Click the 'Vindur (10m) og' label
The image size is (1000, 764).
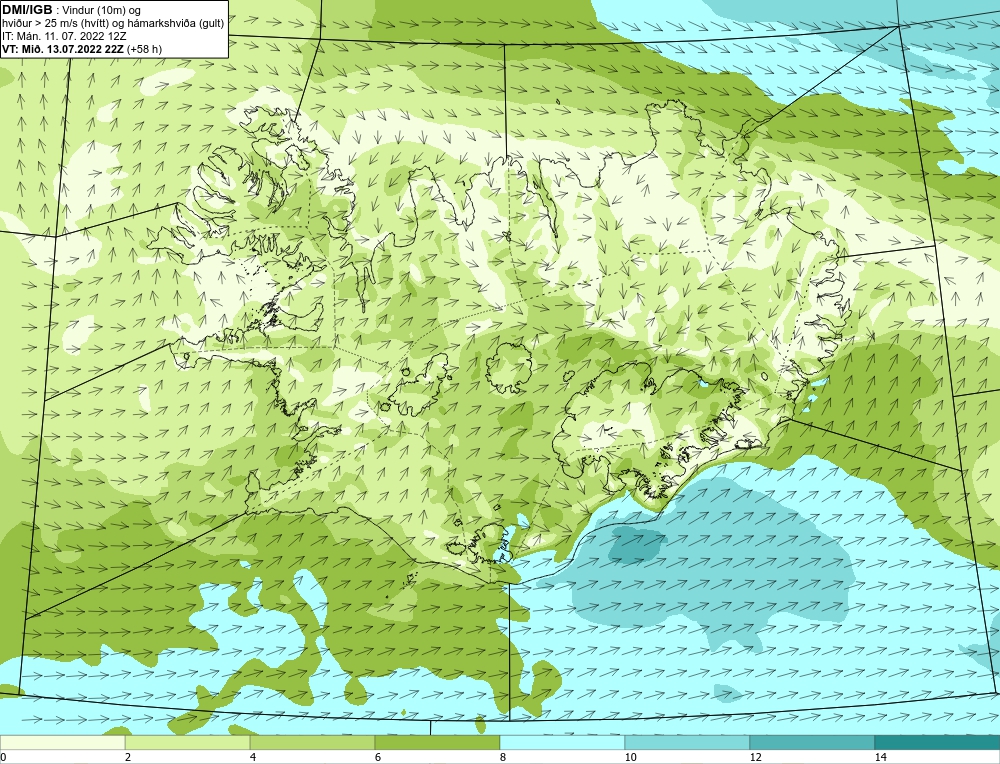click(x=101, y=11)
